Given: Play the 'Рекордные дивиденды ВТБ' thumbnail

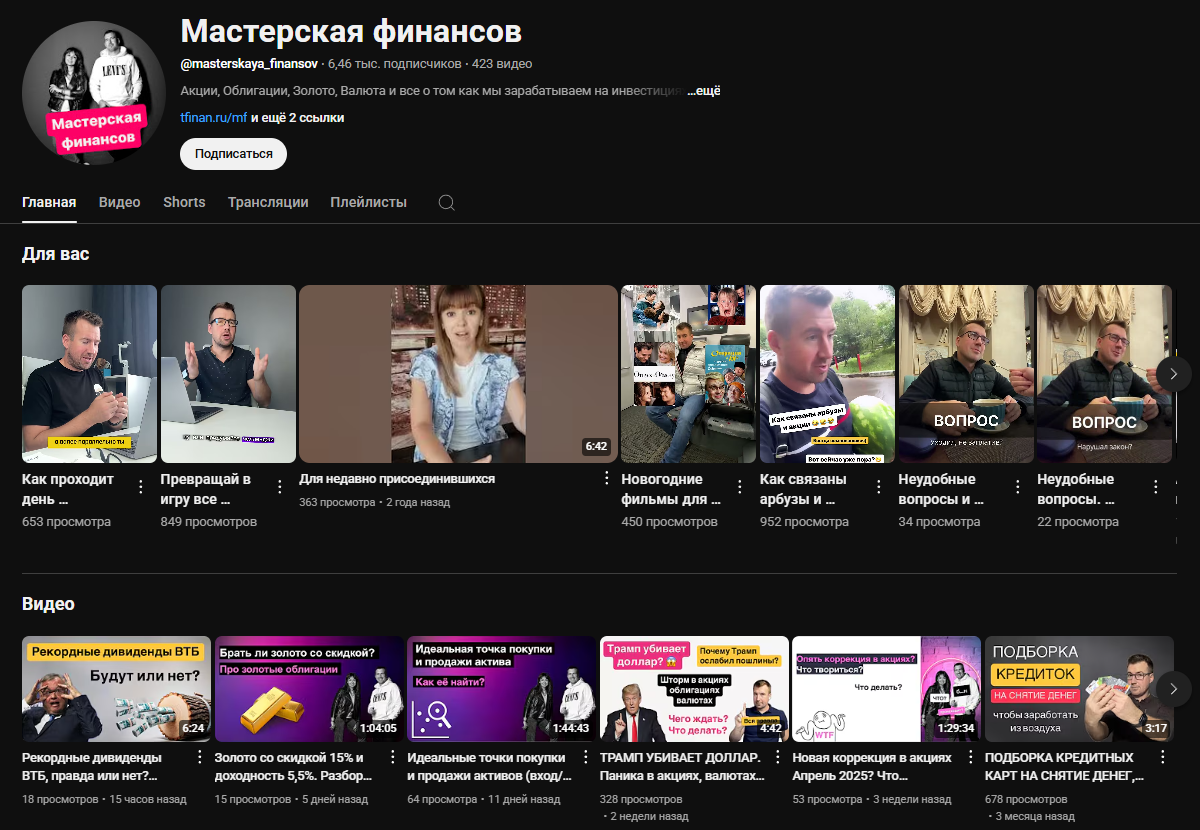Looking at the screenshot, I should (x=116, y=689).
